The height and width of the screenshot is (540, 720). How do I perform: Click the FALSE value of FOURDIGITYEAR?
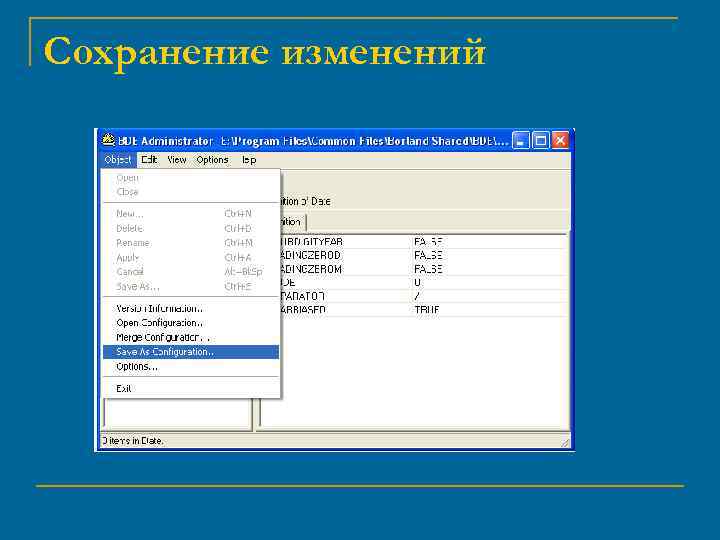click(428, 242)
